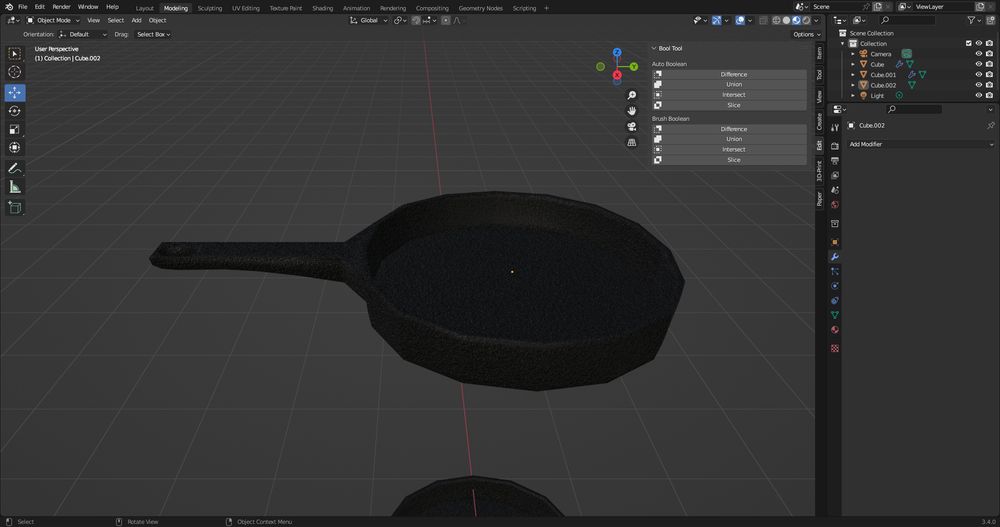The image size is (1000, 527).
Task: Click the Z axis on navigation gizmo
Action: [x=617, y=52]
